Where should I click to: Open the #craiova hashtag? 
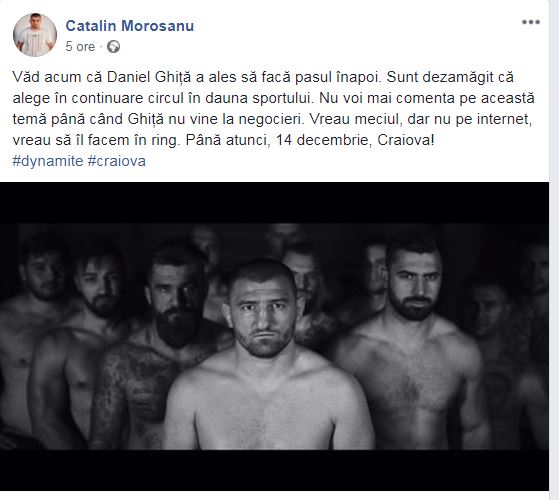tap(117, 161)
